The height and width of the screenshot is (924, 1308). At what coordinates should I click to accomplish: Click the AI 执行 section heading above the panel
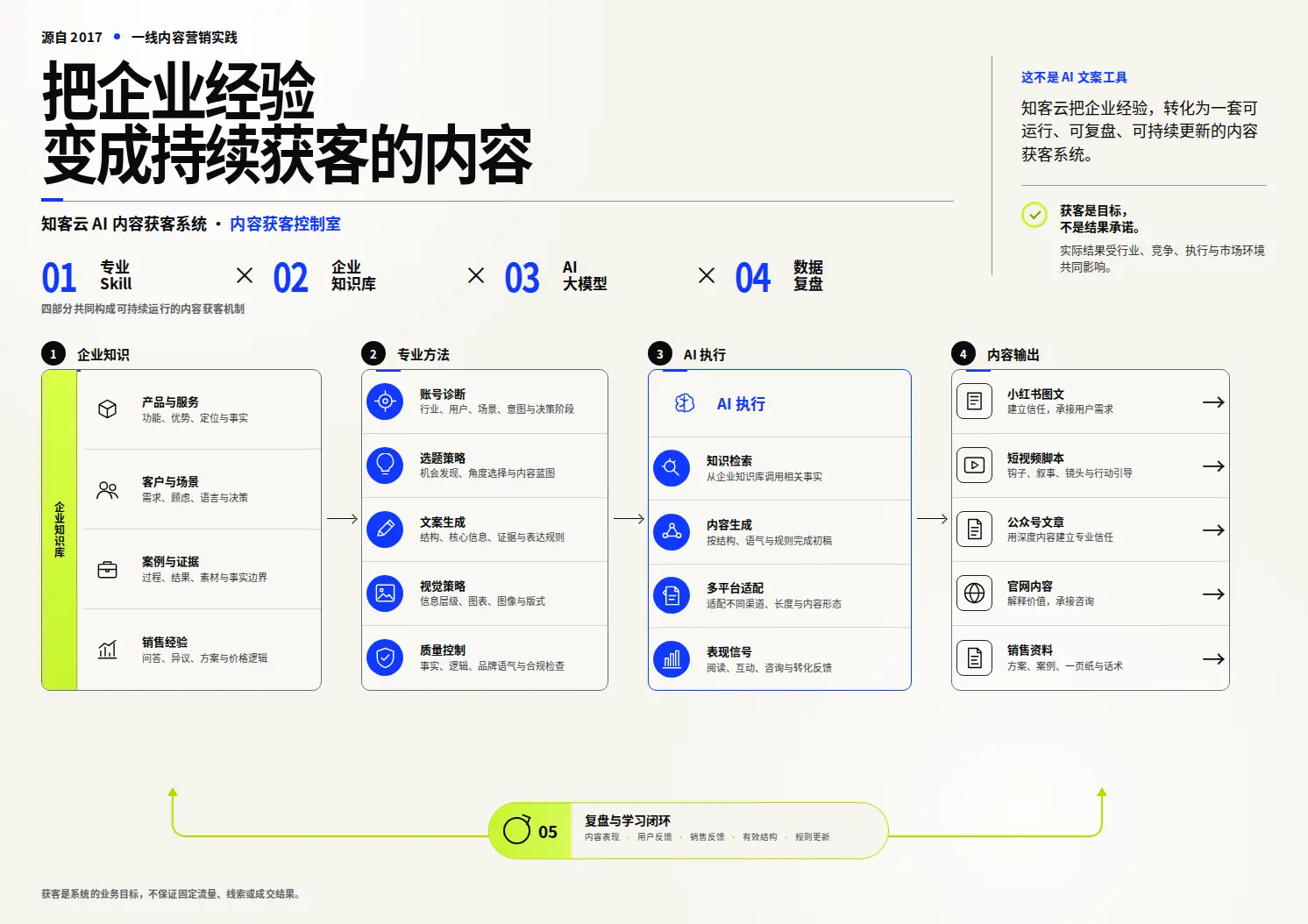(705, 354)
